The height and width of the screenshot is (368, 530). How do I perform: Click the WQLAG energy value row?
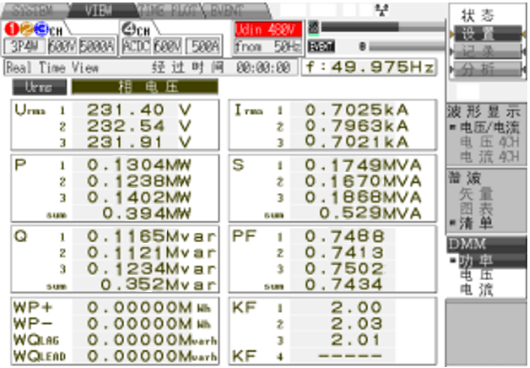[115, 340]
